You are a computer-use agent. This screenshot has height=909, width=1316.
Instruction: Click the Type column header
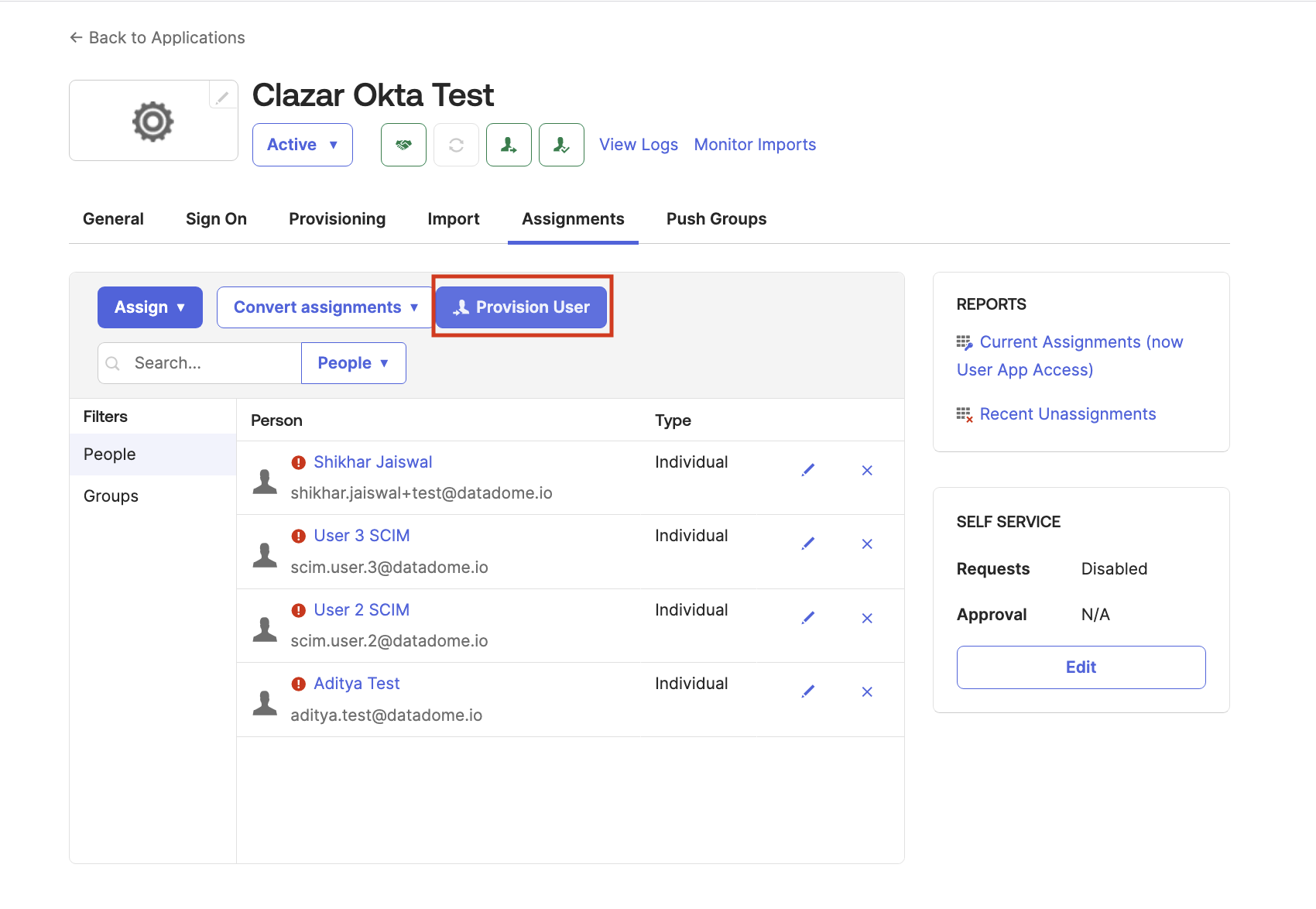673,420
